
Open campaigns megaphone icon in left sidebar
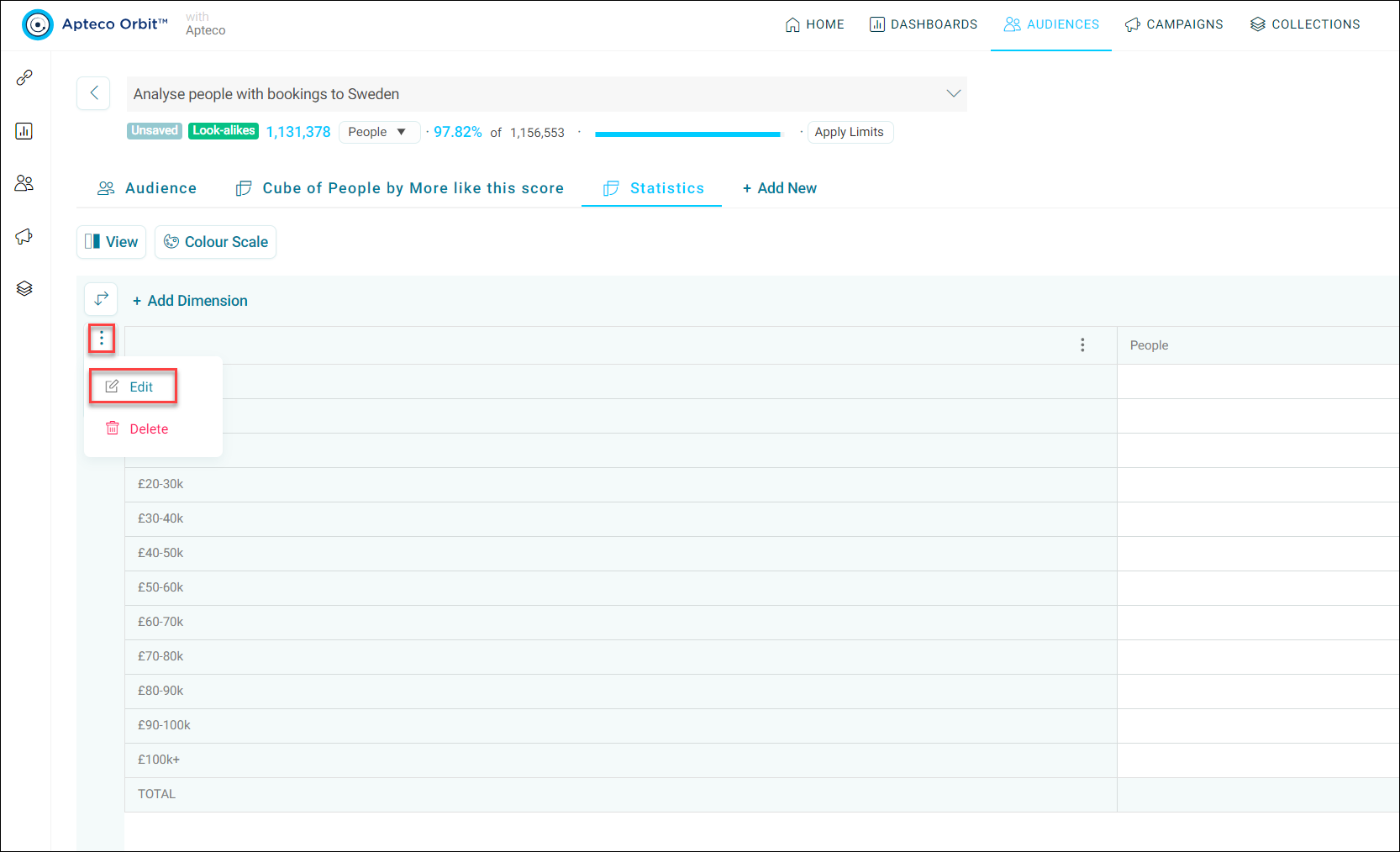pyautogui.click(x=24, y=236)
